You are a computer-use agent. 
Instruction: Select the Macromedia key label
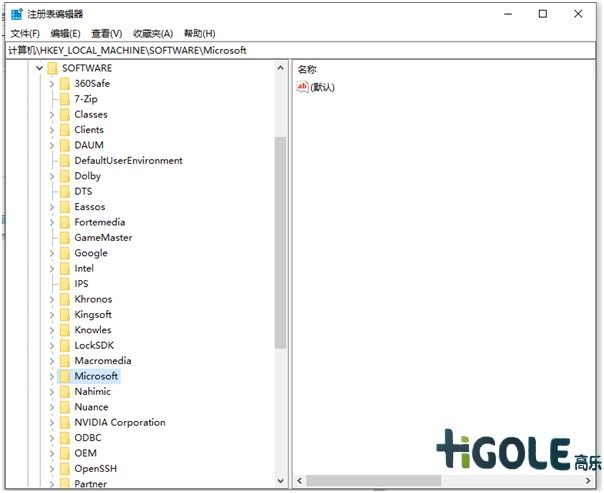(x=103, y=361)
